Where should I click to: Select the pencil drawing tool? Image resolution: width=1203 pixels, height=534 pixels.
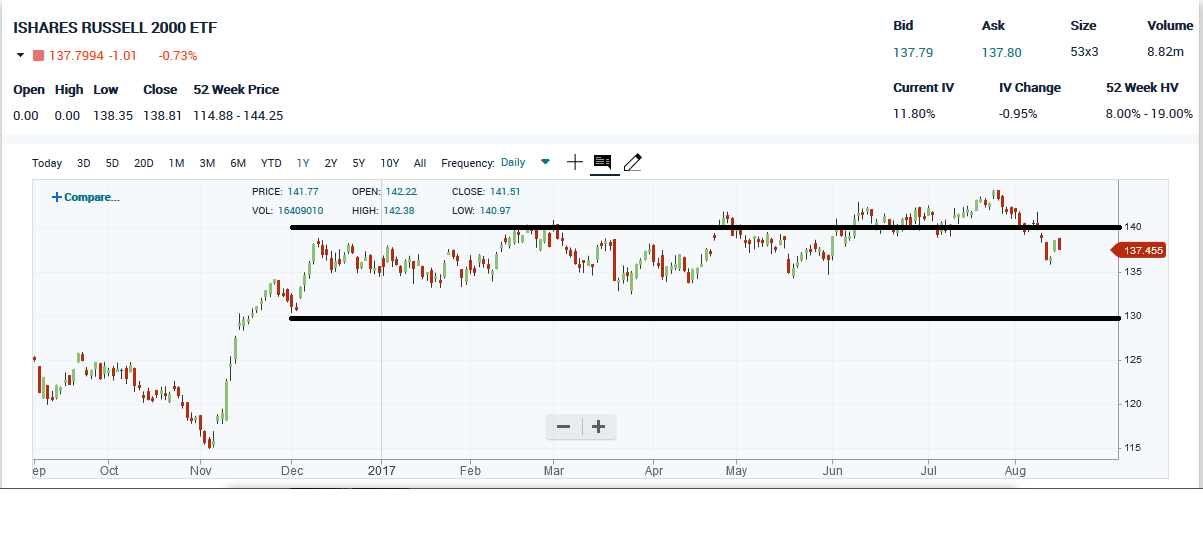pos(632,162)
